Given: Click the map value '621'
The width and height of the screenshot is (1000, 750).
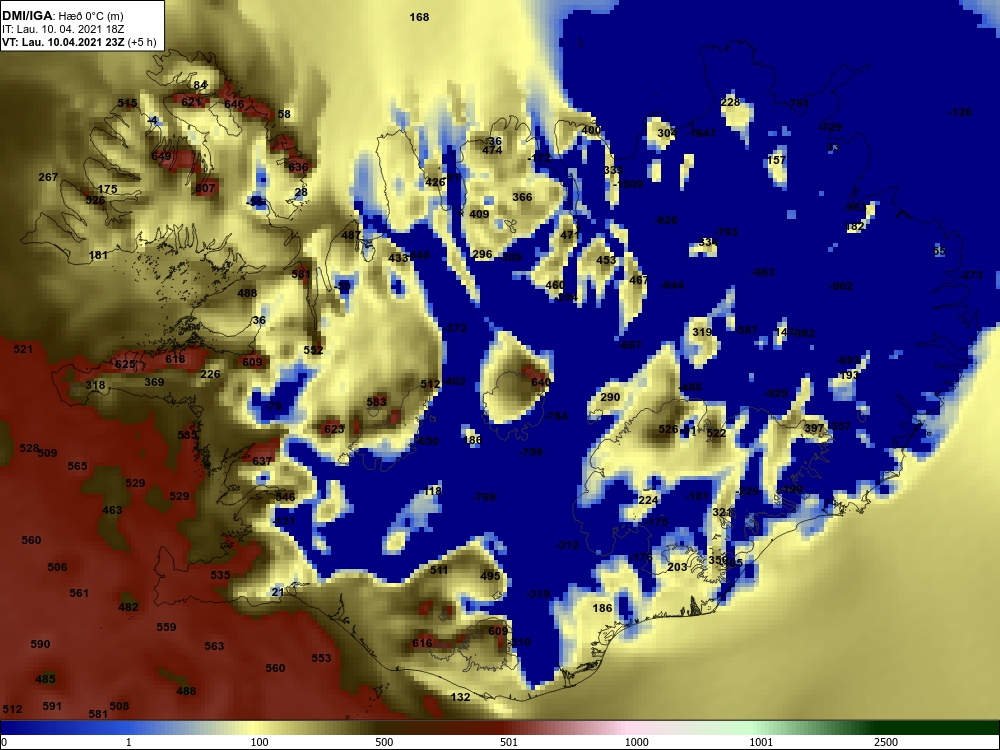Looking at the screenshot, I should point(191,102).
